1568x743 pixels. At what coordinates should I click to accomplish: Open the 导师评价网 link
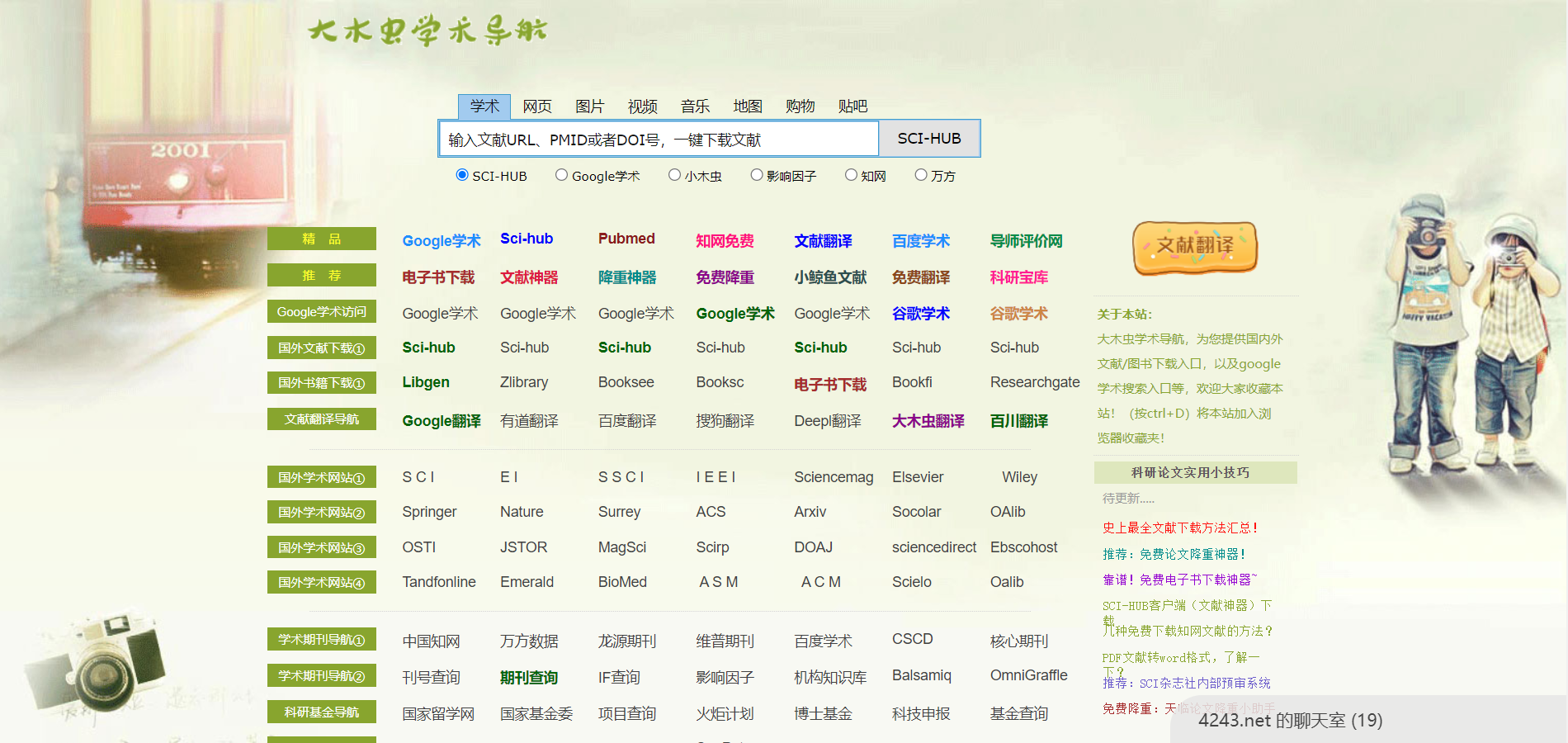pyautogui.click(x=1027, y=240)
